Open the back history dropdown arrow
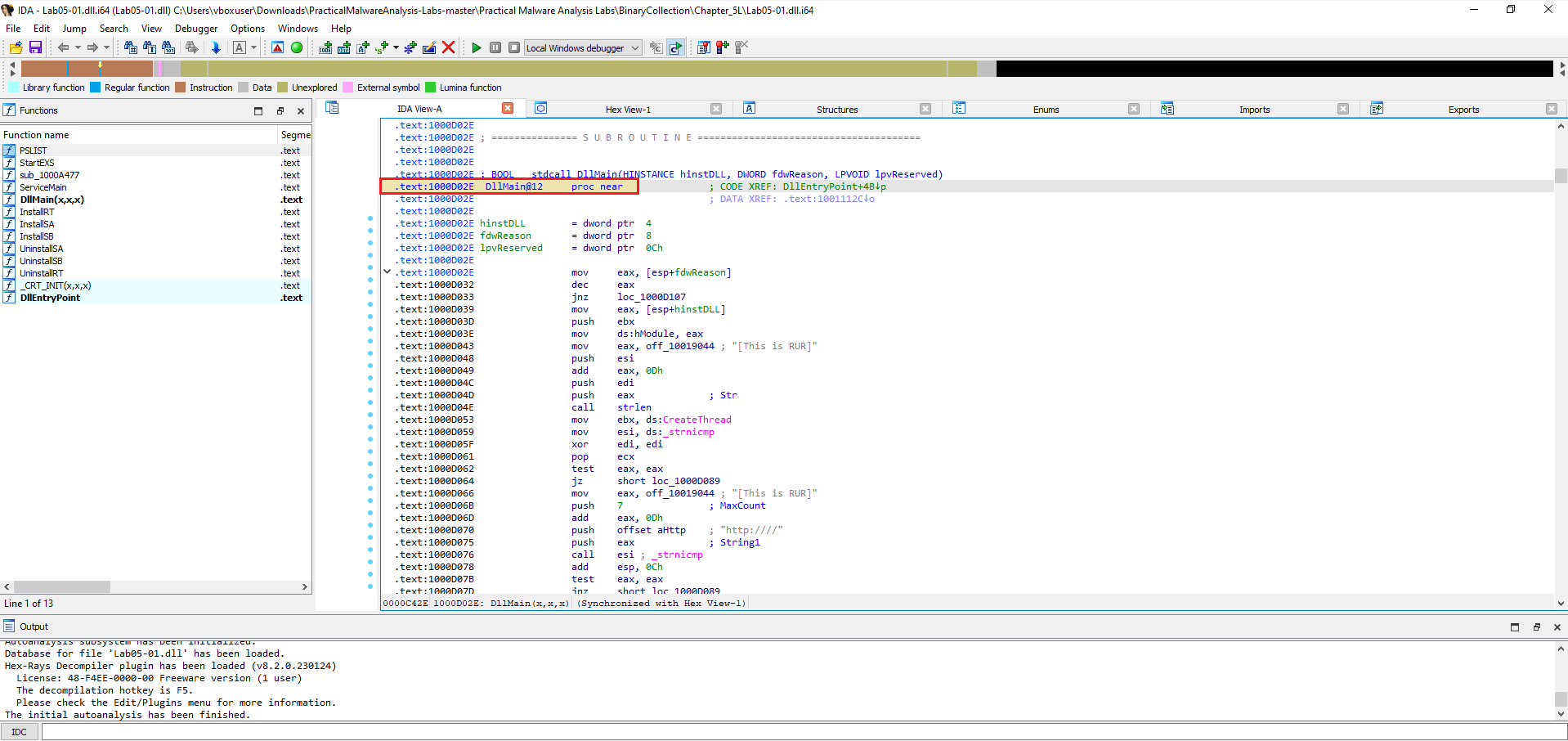Screen dimensions: 1568x741 78,47
